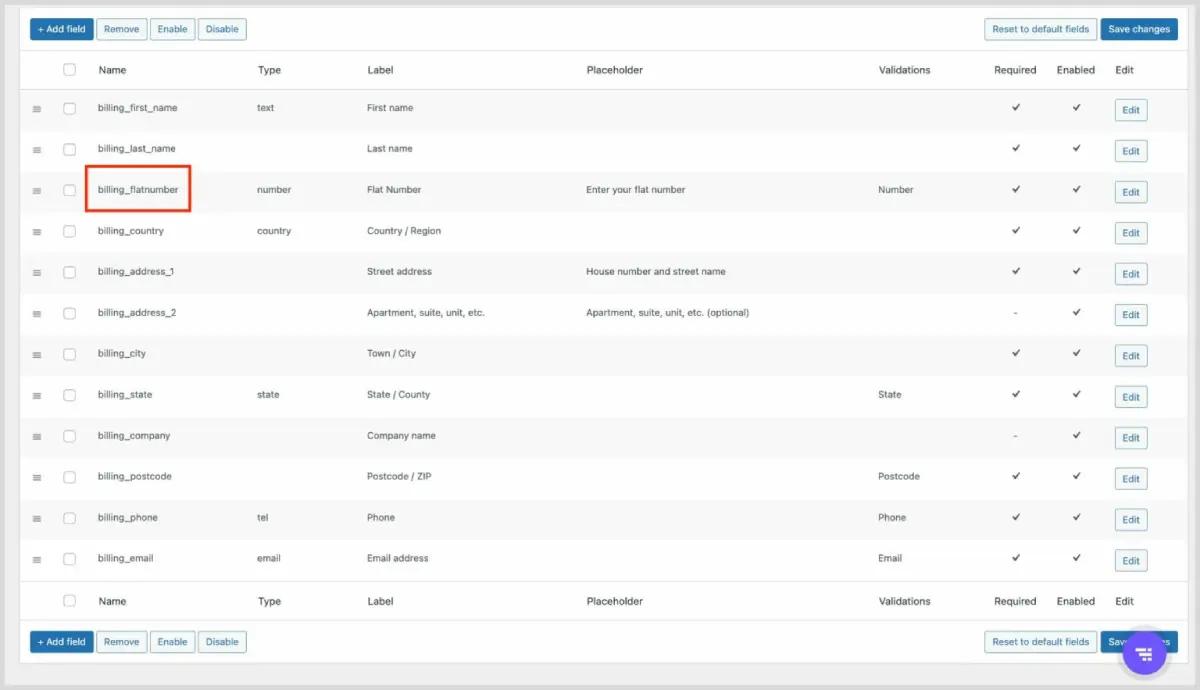Click the drag handle for billing_country row
This screenshot has width=1200, height=690.
pos(37,232)
